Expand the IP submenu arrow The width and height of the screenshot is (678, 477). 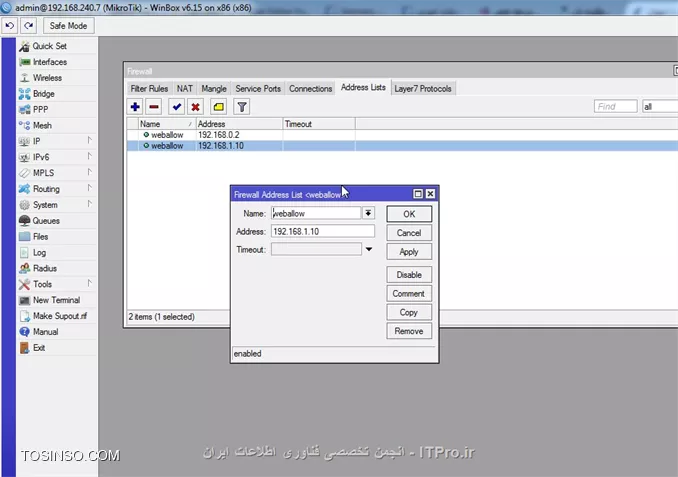point(90,140)
